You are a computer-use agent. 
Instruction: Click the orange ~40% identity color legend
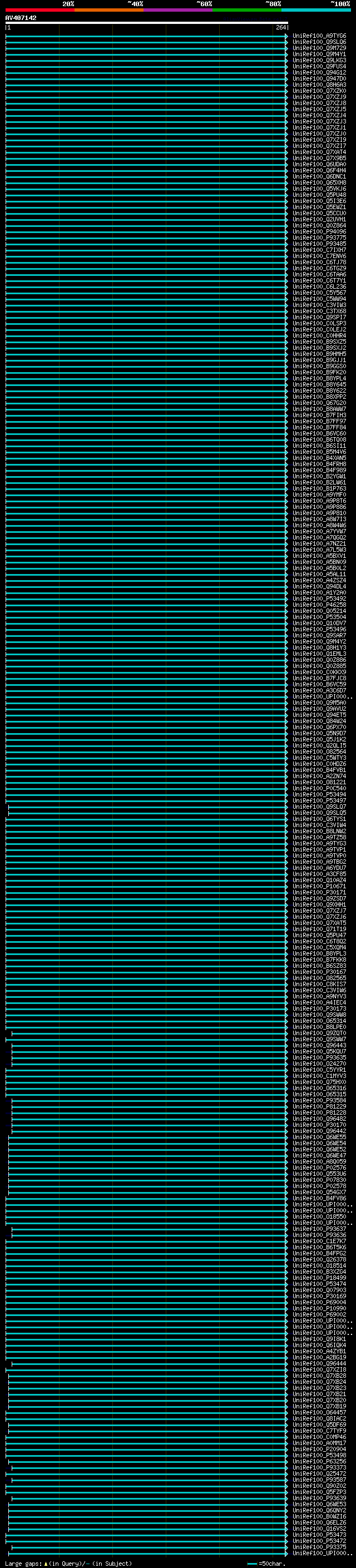coord(109,11)
